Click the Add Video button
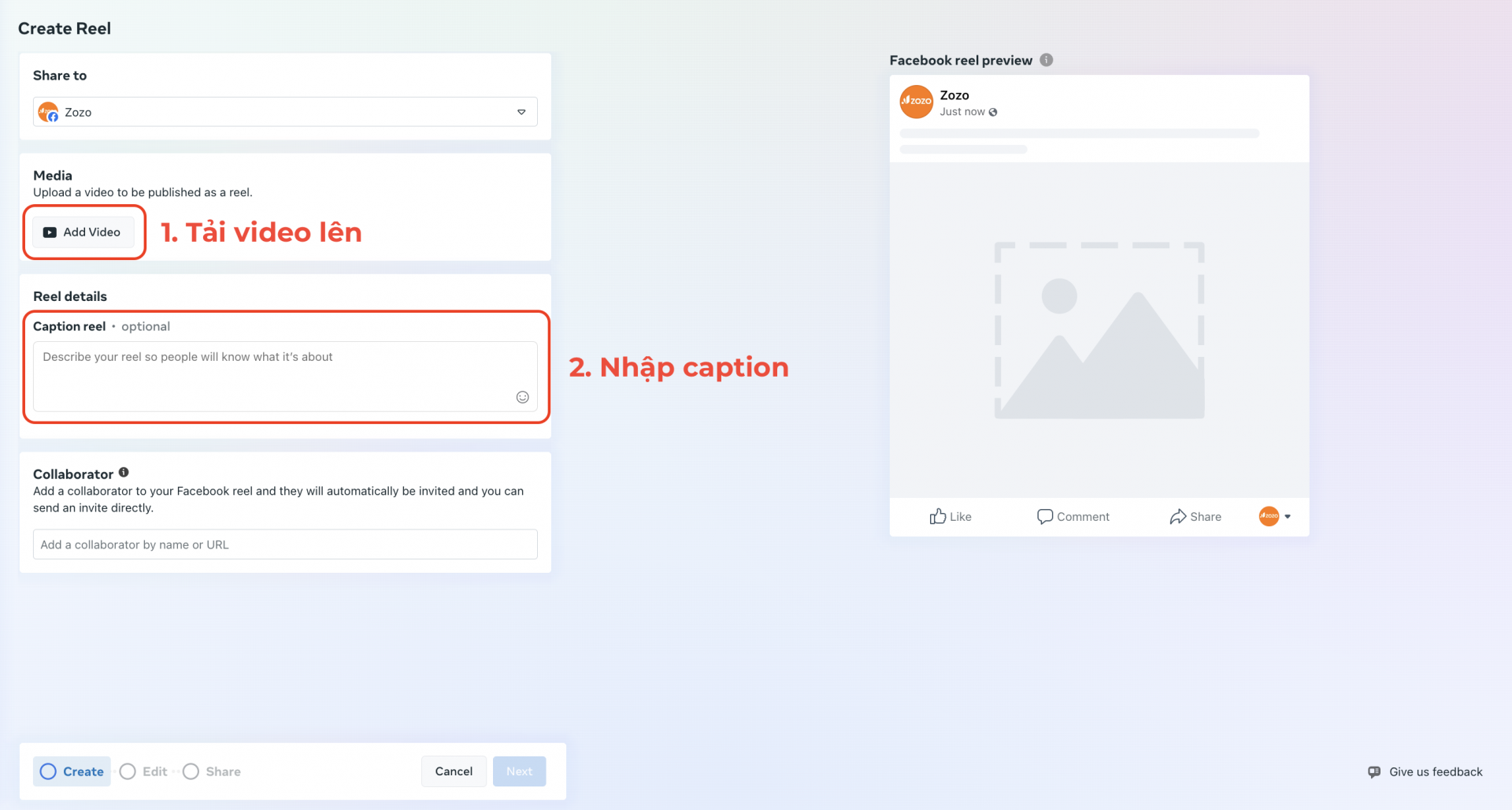This screenshot has width=1512, height=810. tap(83, 232)
